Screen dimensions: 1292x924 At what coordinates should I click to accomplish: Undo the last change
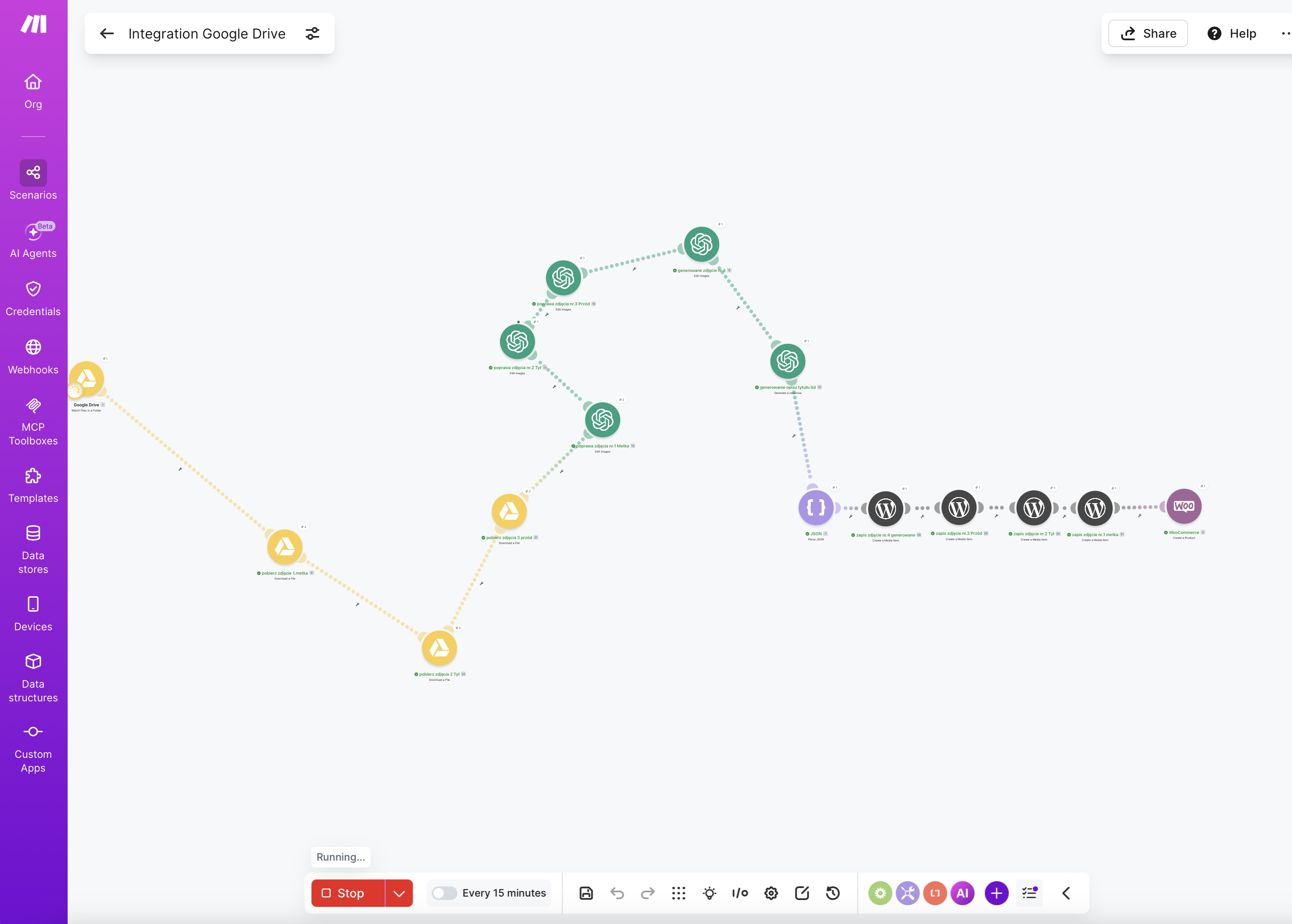[617, 893]
